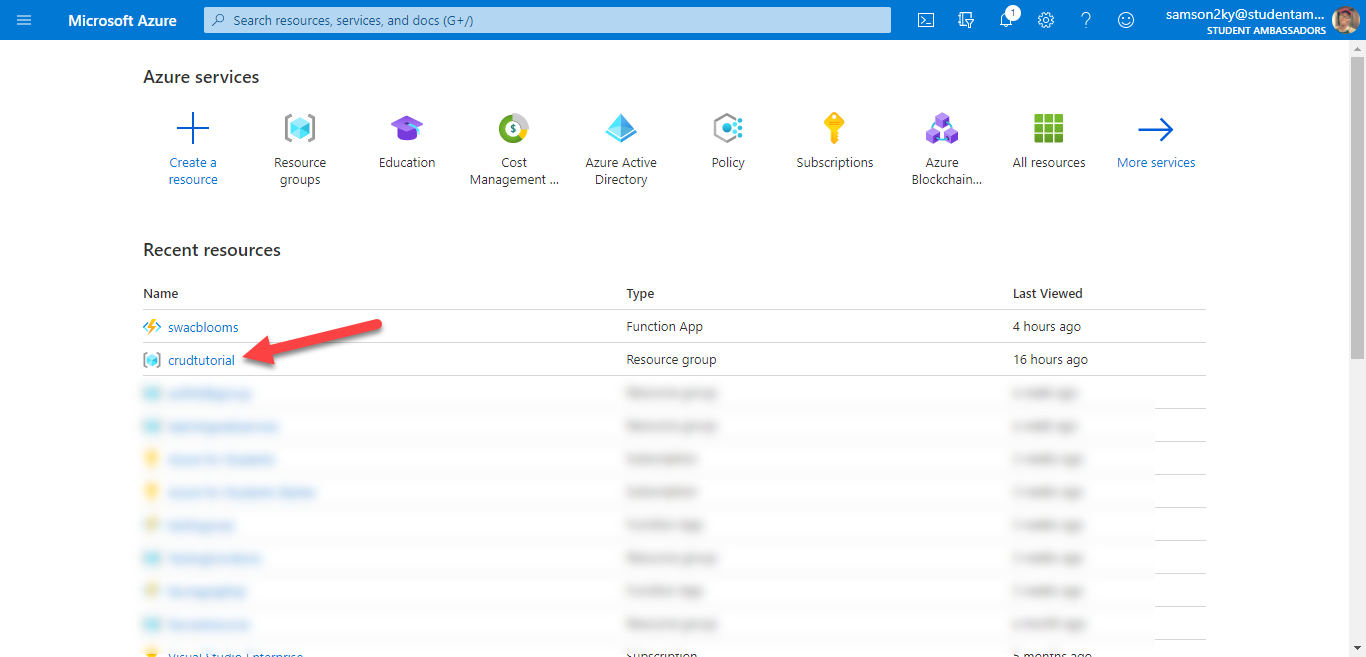This screenshot has height=657, width=1366.
Task: Click the More services label
Action: 1156,163
